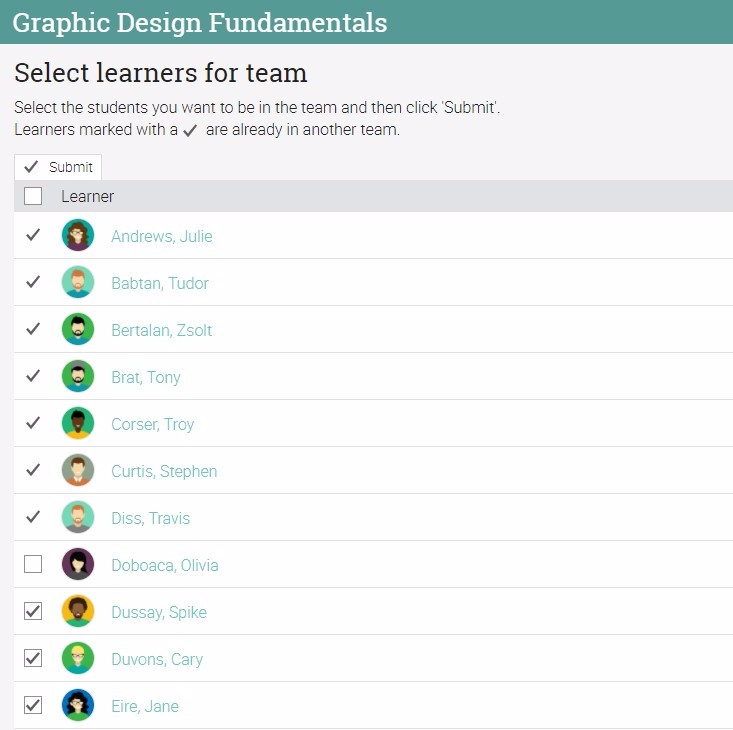The width and height of the screenshot is (733, 730).
Task: Follow the Dussay, Spike name link
Action: [x=159, y=613]
